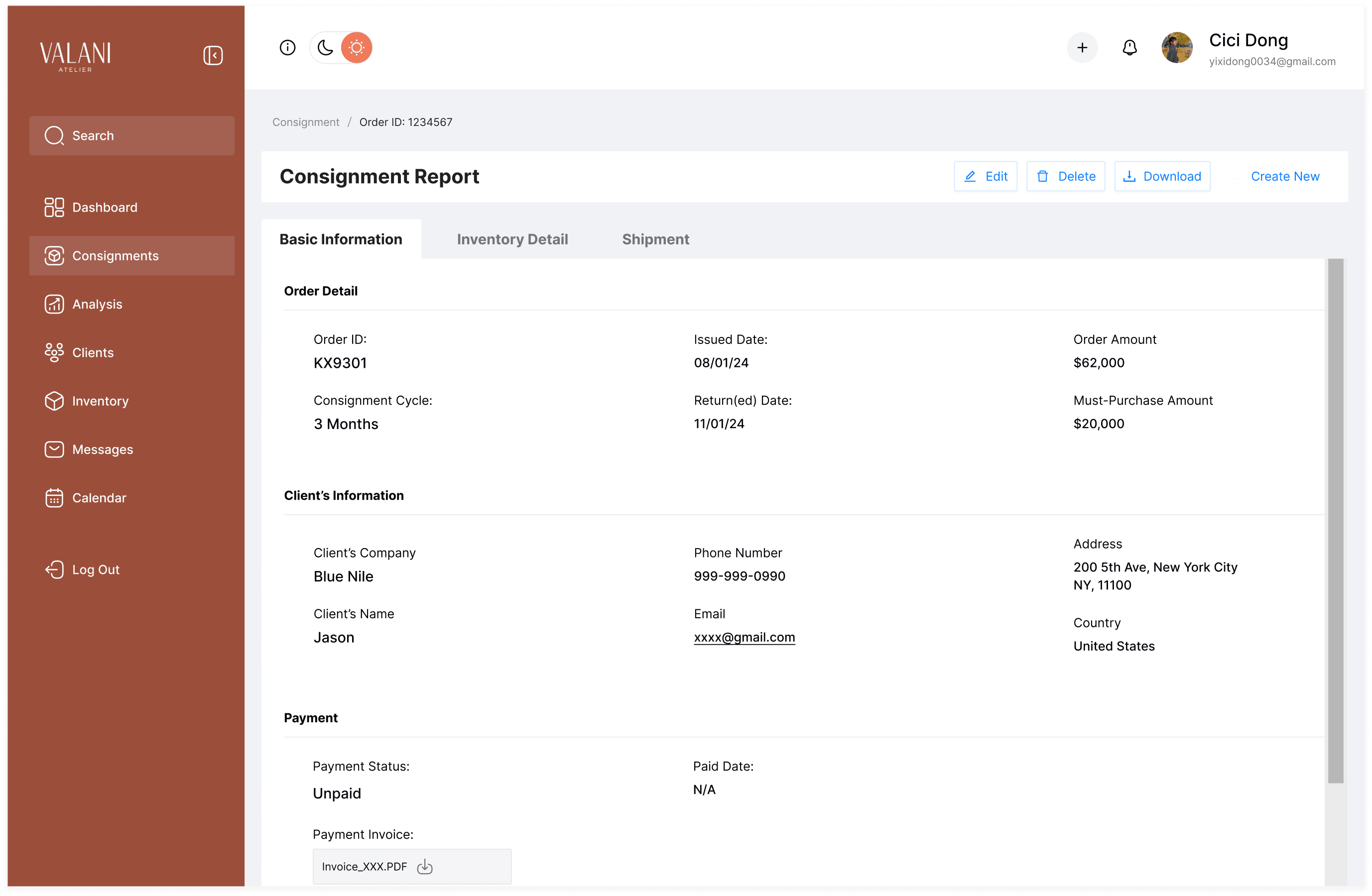Delete this consignment report
The height and width of the screenshot is (896, 1372).
coord(1065,176)
